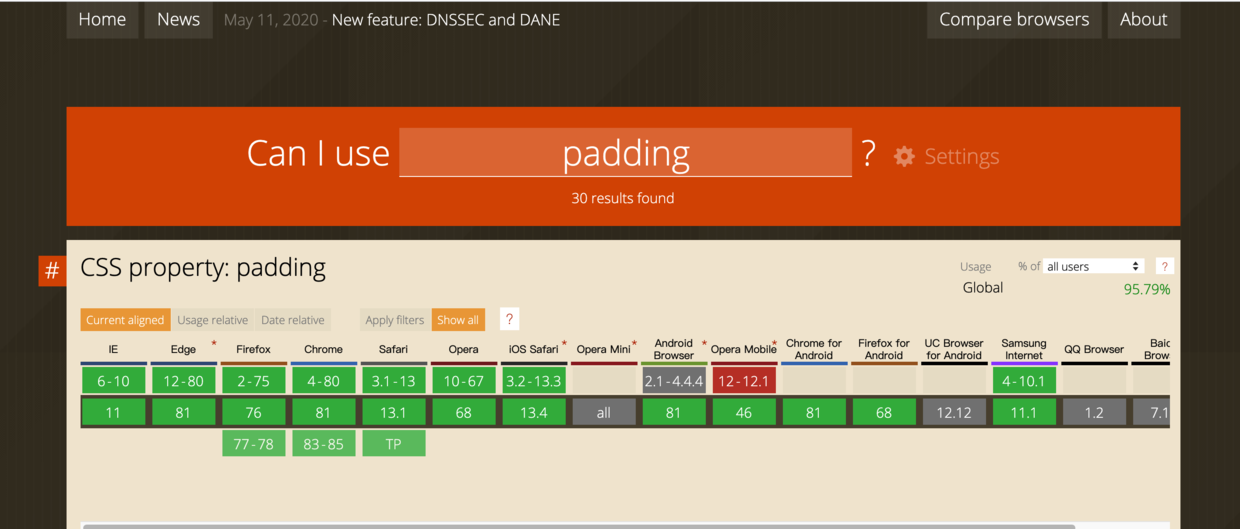Click the Firefox 2-75 support cell
The width and height of the screenshot is (1240, 529).
point(253,380)
